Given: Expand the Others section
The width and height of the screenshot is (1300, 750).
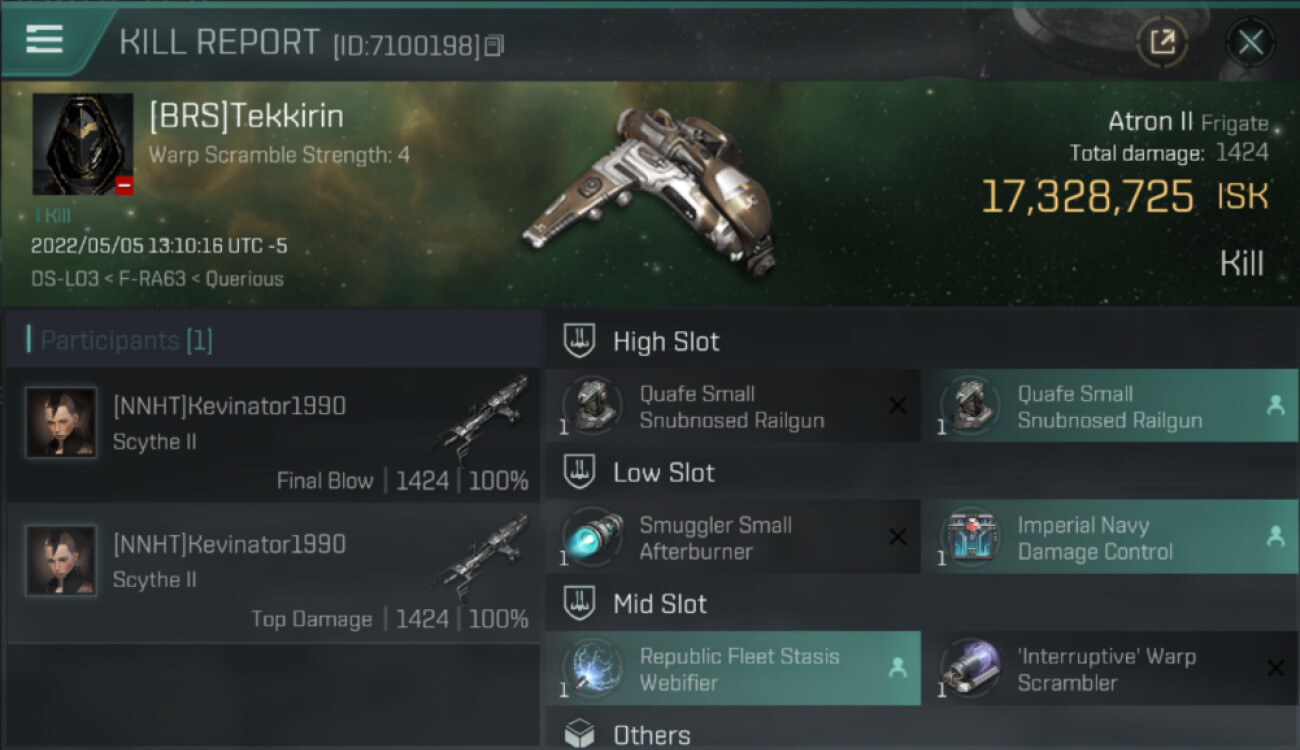Looking at the screenshot, I should coord(651,735).
